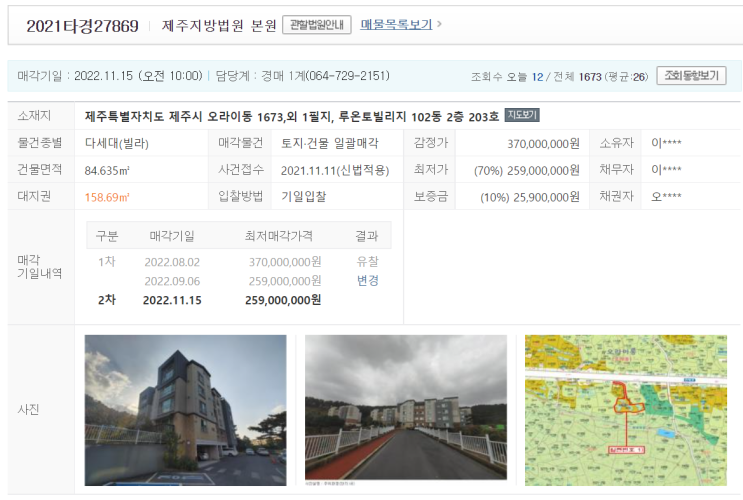The height and width of the screenshot is (500, 743).
Task: Open the cadastral map thumbnail
Action: tap(625, 410)
